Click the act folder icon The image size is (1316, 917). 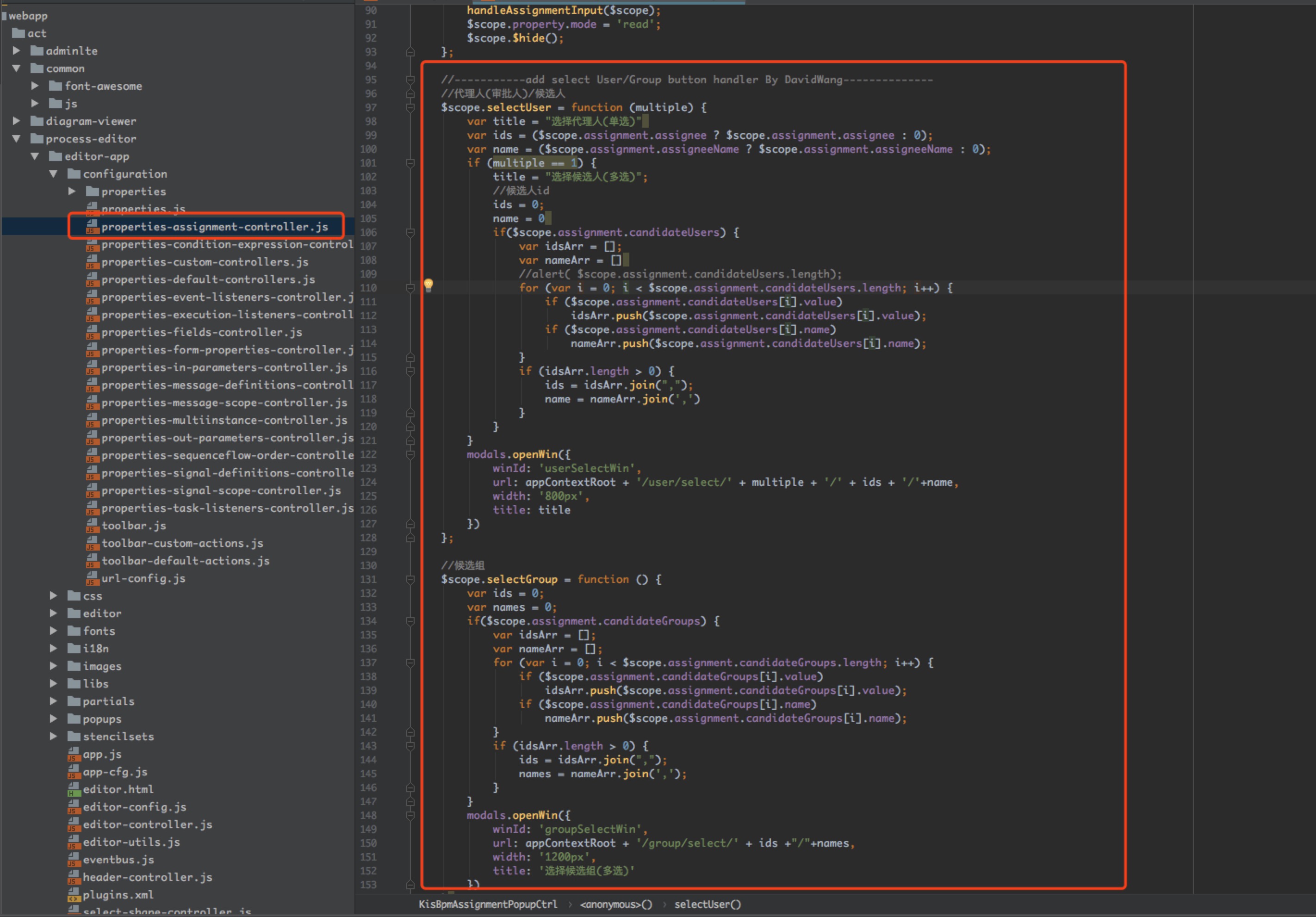19,33
